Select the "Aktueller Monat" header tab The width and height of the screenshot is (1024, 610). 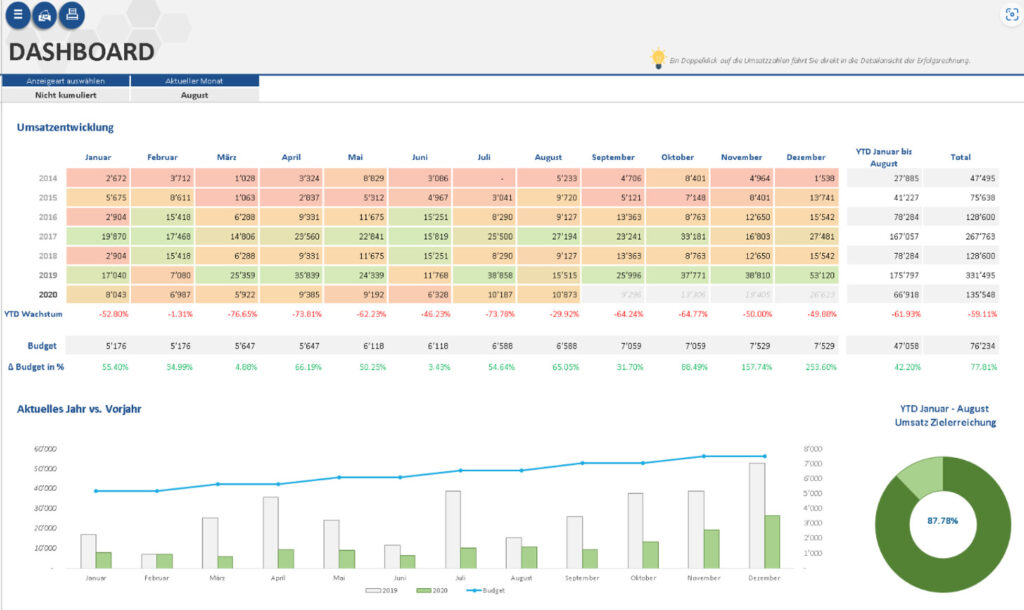click(x=194, y=80)
